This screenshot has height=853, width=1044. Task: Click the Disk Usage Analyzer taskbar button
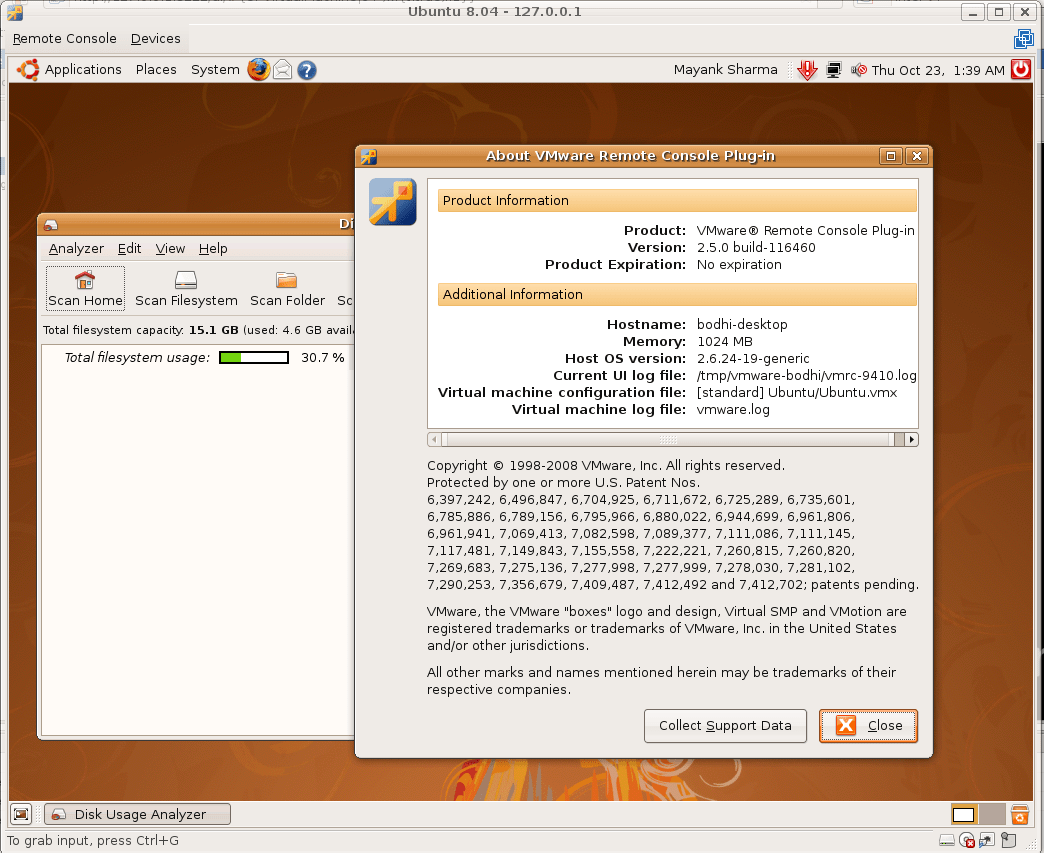click(x=138, y=814)
